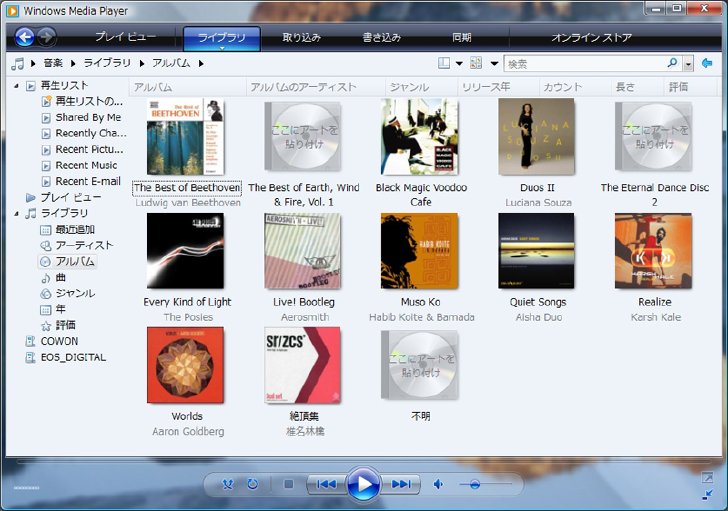
Task: Select the Duos II album cover
Action: point(536,136)
